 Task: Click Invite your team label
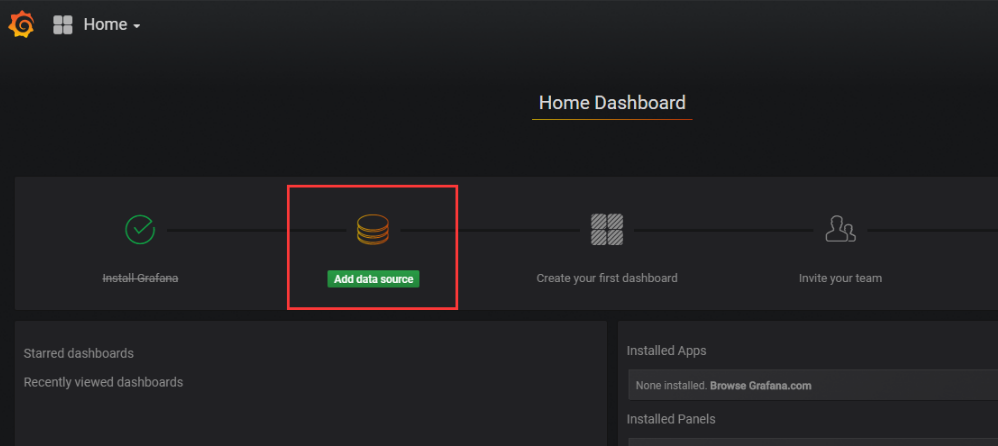pos(840,278)
